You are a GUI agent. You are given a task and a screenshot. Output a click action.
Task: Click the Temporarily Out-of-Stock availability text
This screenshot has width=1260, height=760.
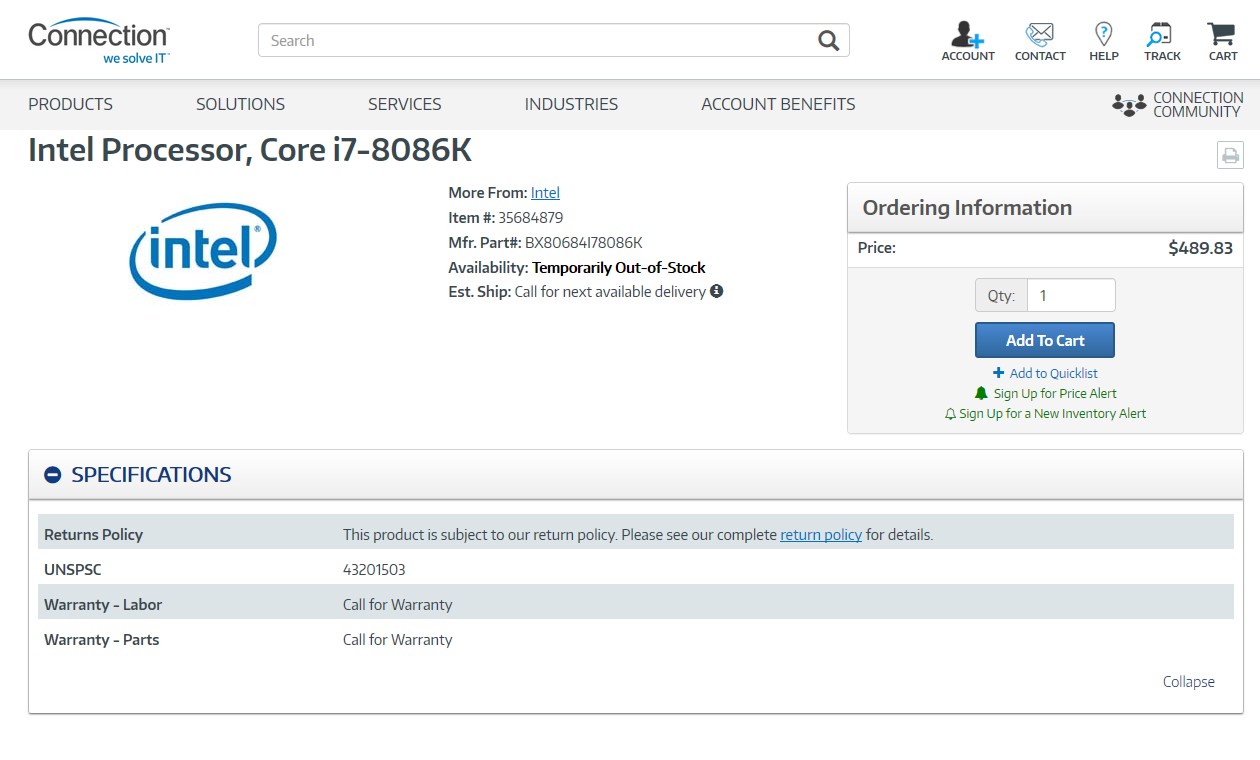[x=619, y=268]
